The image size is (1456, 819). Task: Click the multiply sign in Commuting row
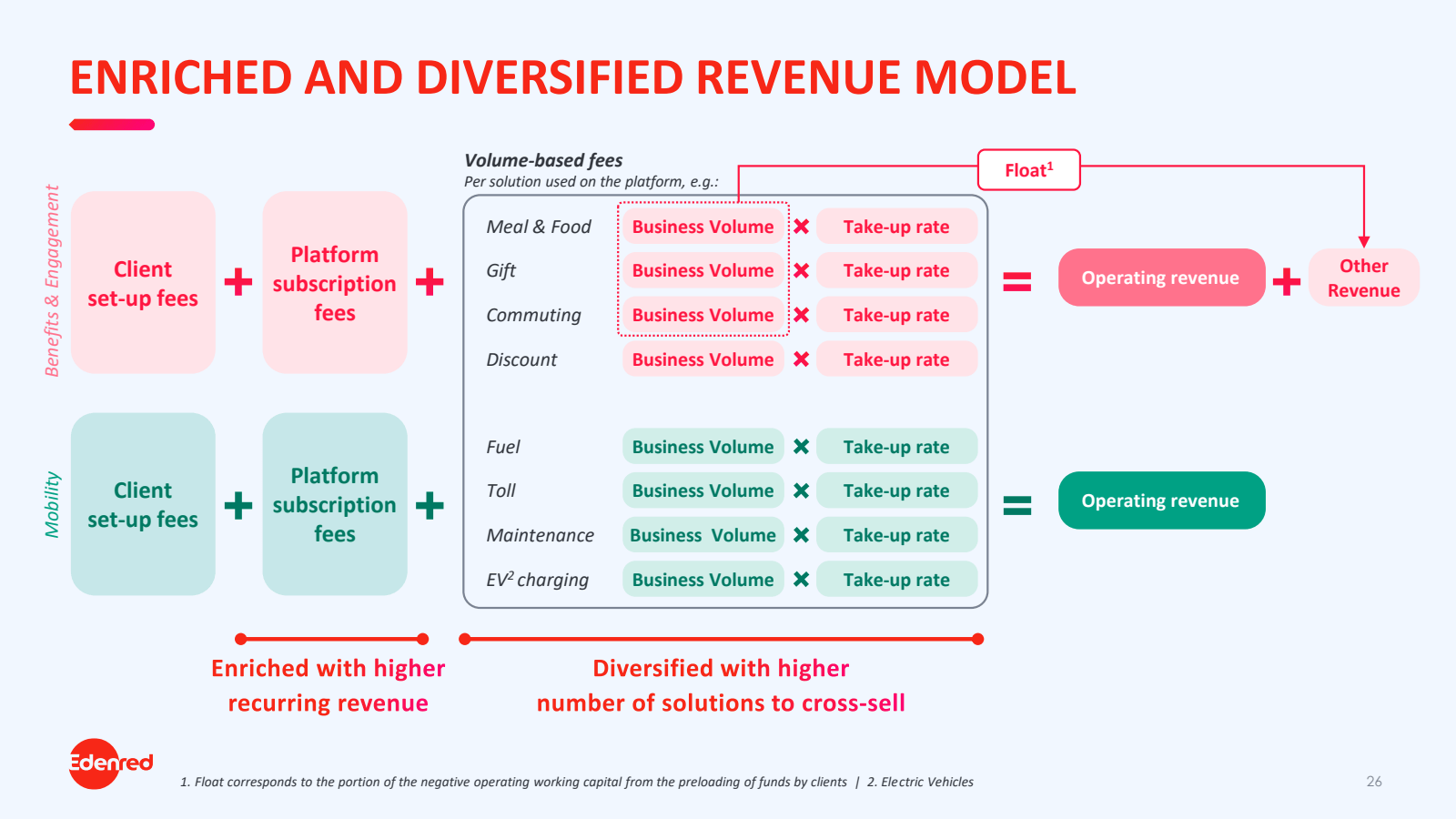click(x=801, y=315)
